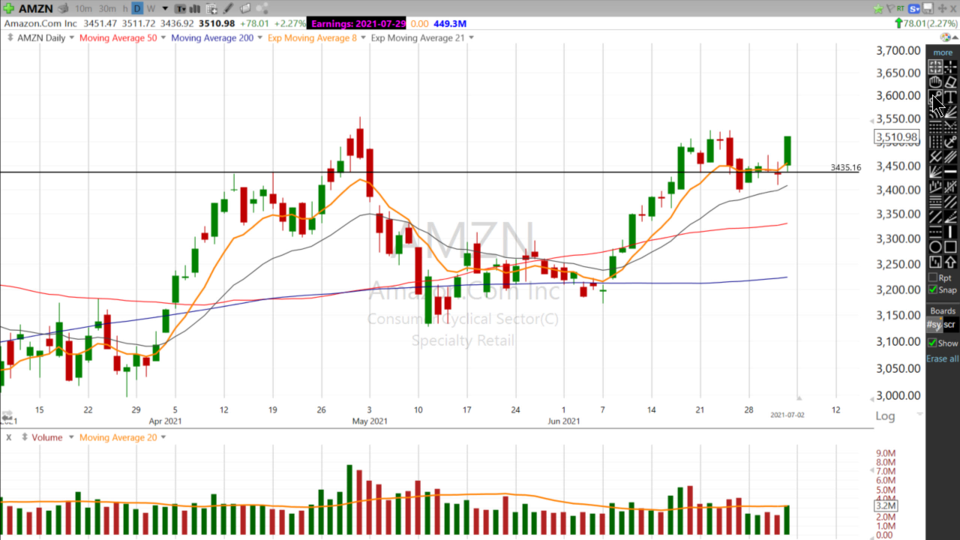Image resolution: width=960 pixels, height=540 pixels.
Task: Select the Daily (D) timeframe
Action: point(137,9)
